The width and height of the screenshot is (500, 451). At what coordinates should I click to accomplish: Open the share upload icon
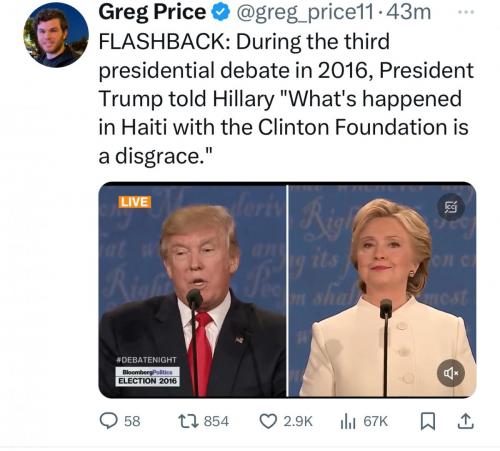point(465,421)
